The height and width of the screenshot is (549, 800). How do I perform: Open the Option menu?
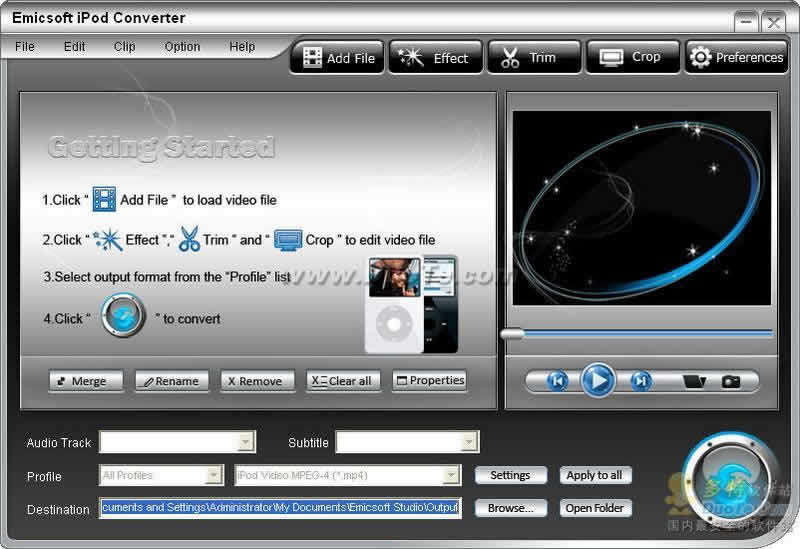pyautogui.click(x=182, y=46)
